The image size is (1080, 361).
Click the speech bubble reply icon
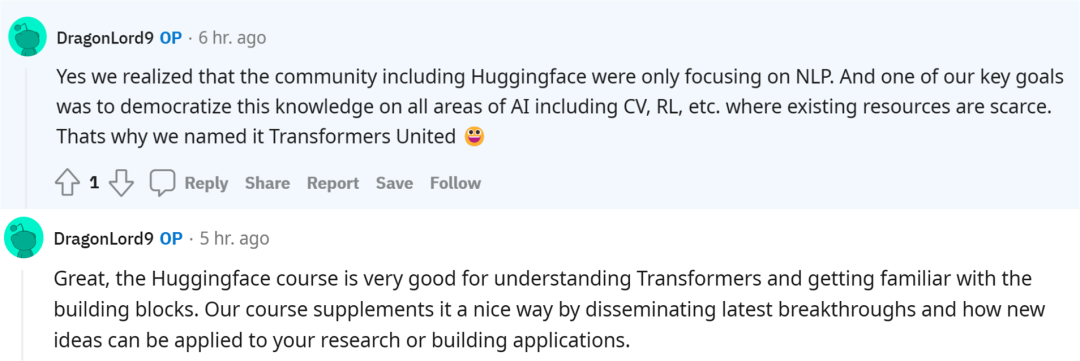click(163, 183)
